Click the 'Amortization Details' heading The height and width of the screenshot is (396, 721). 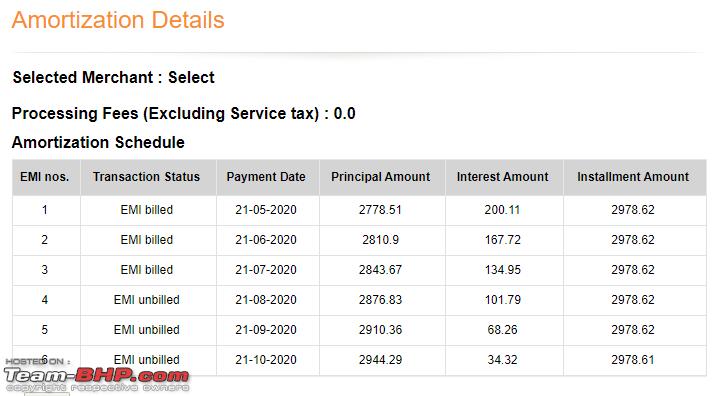pos(118,20)
